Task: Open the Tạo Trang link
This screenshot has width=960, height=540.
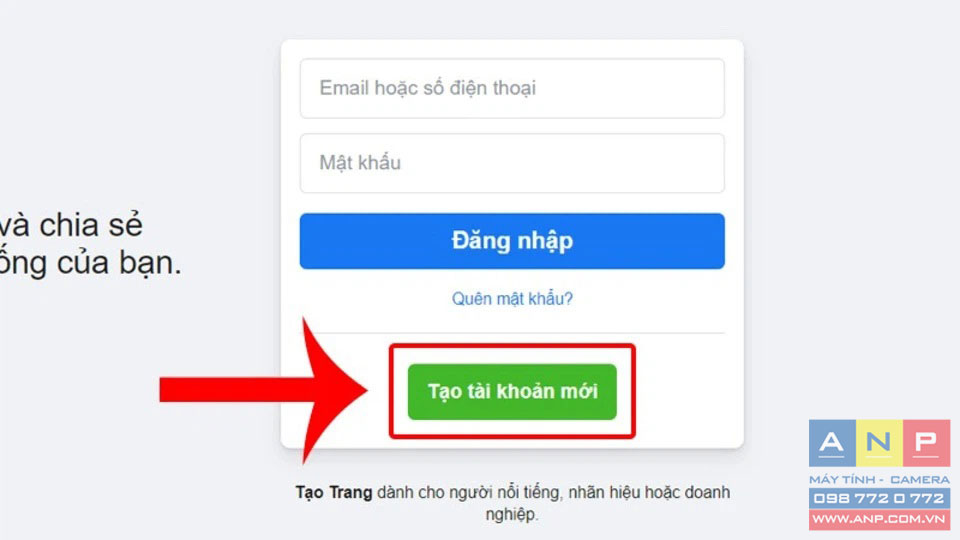Action: coord(334,492)
